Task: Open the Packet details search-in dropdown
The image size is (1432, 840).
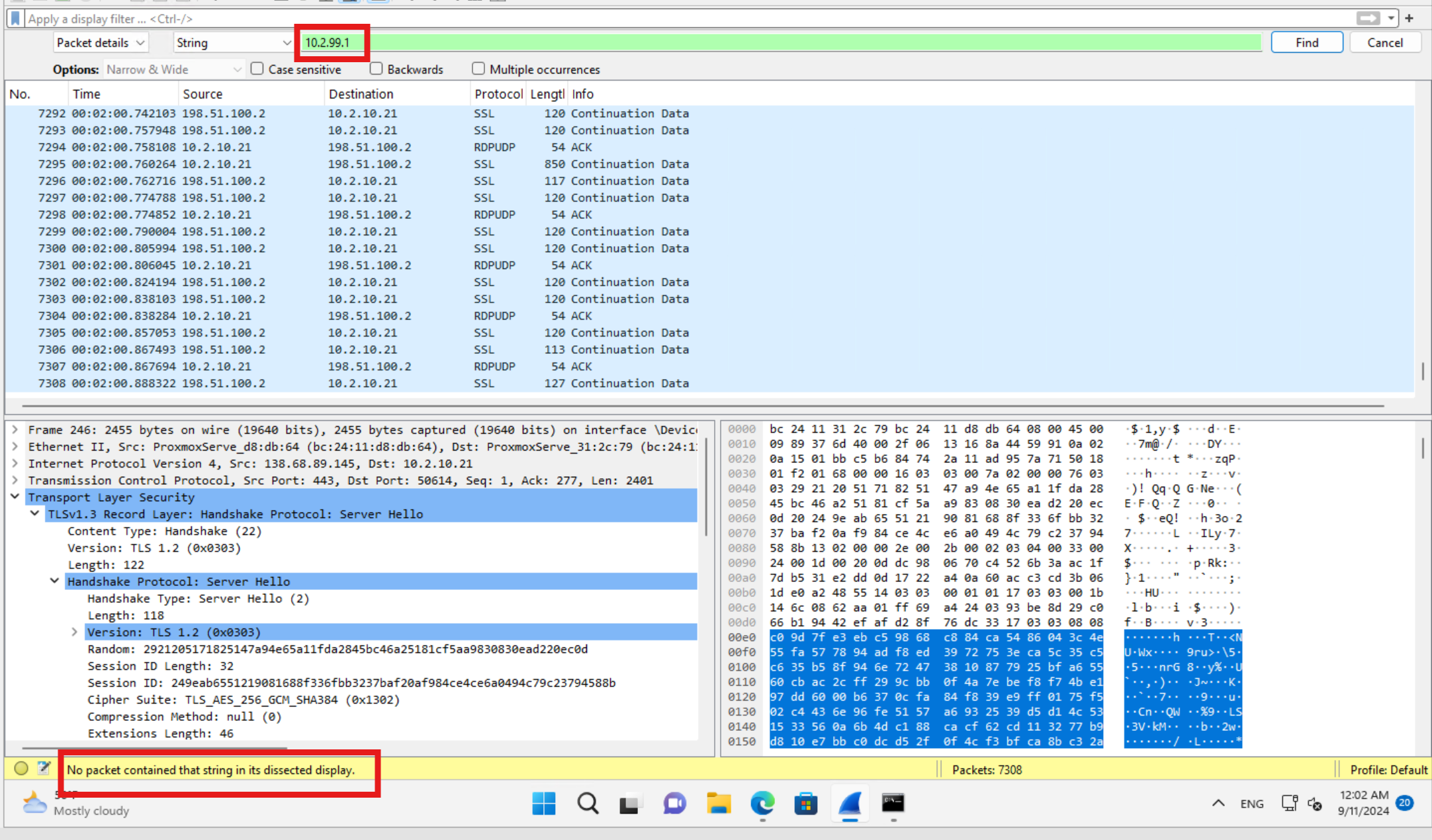Action: [x=101, y=43]
